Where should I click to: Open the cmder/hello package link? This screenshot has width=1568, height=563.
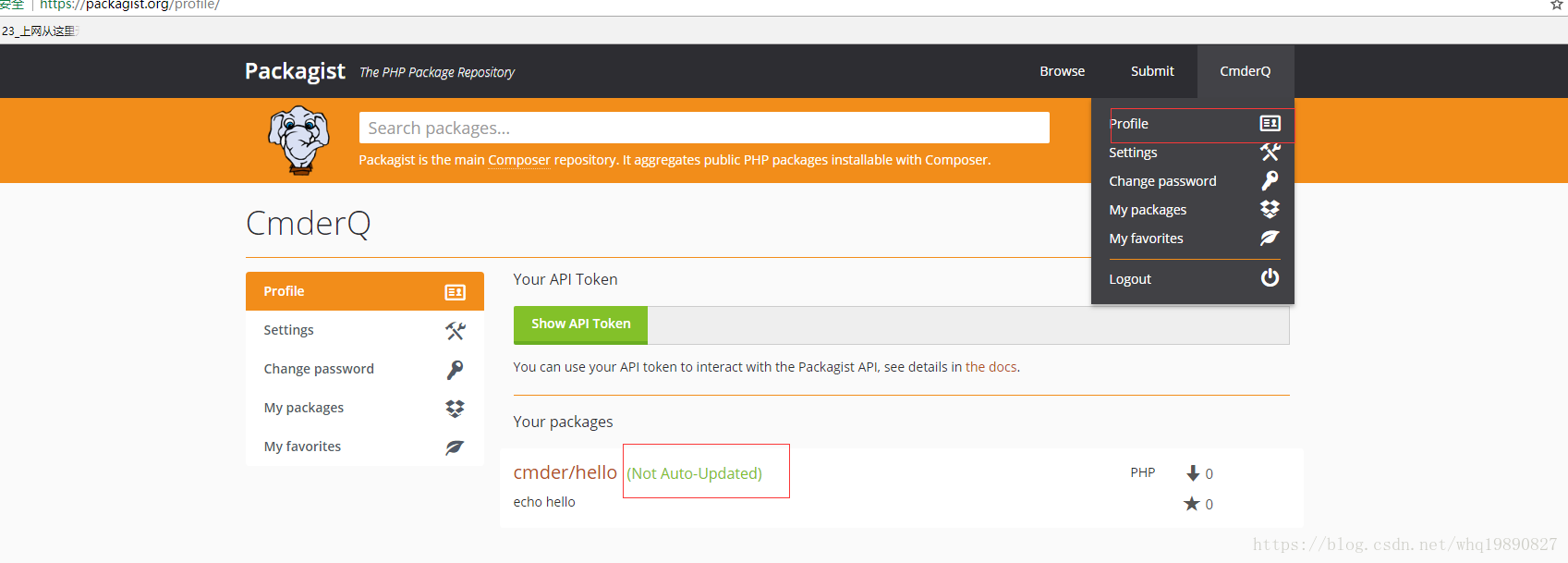point(565,472)
